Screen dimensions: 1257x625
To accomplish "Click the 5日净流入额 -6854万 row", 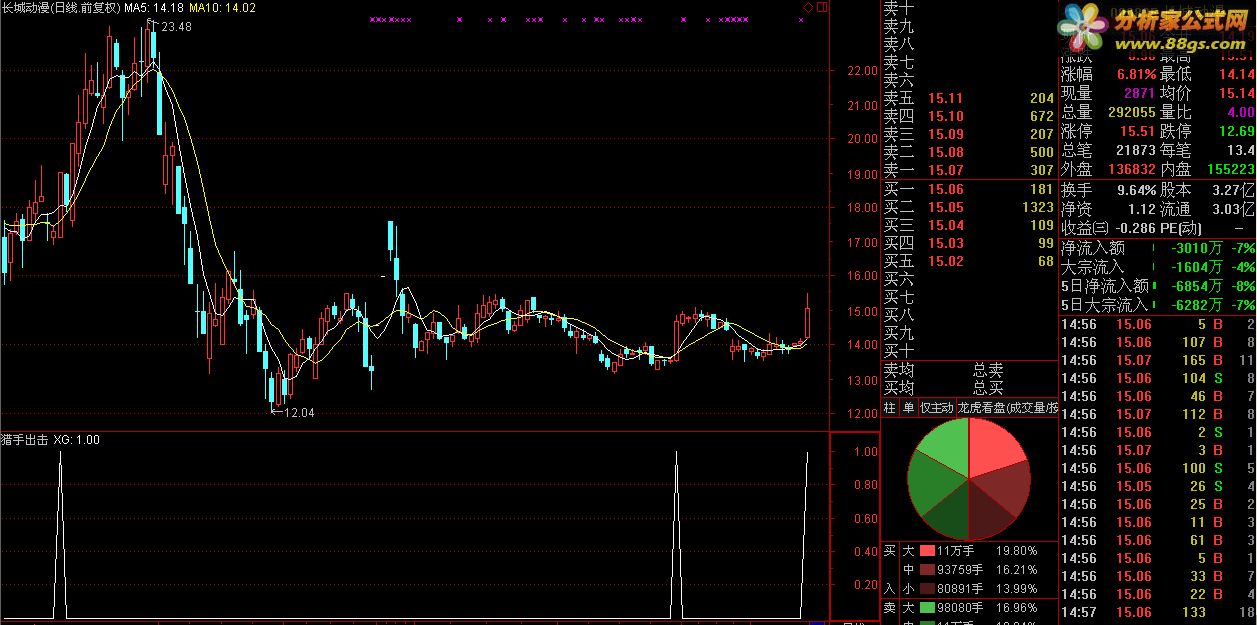I will 1158,286.
